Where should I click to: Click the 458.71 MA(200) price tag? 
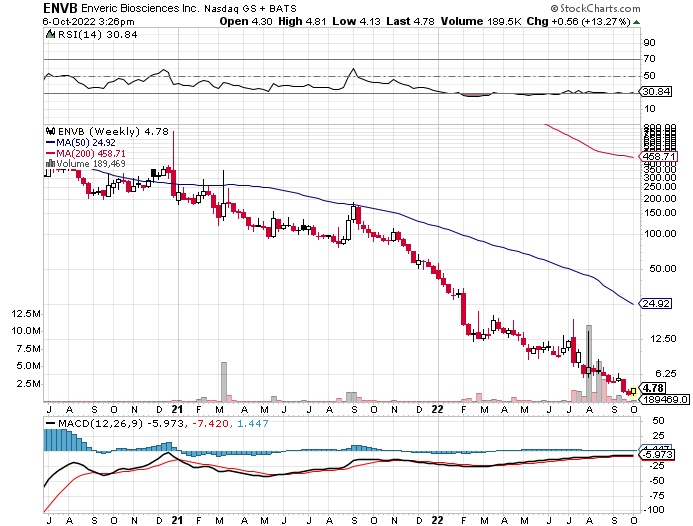(659, 156)
